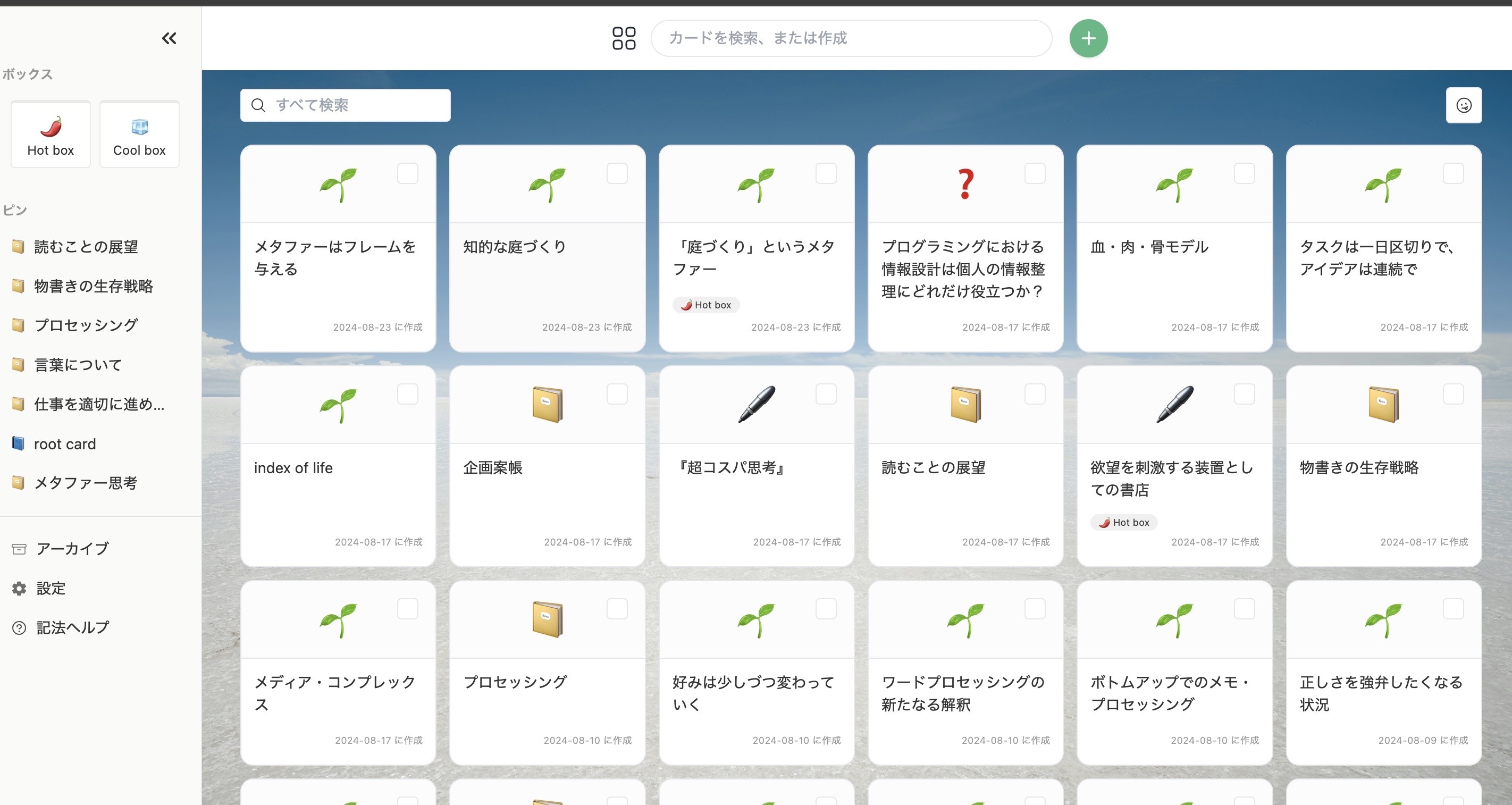1512x805 pixels.
Task: Create a new card with the green plus button
Action: [x=1088, y=38]
